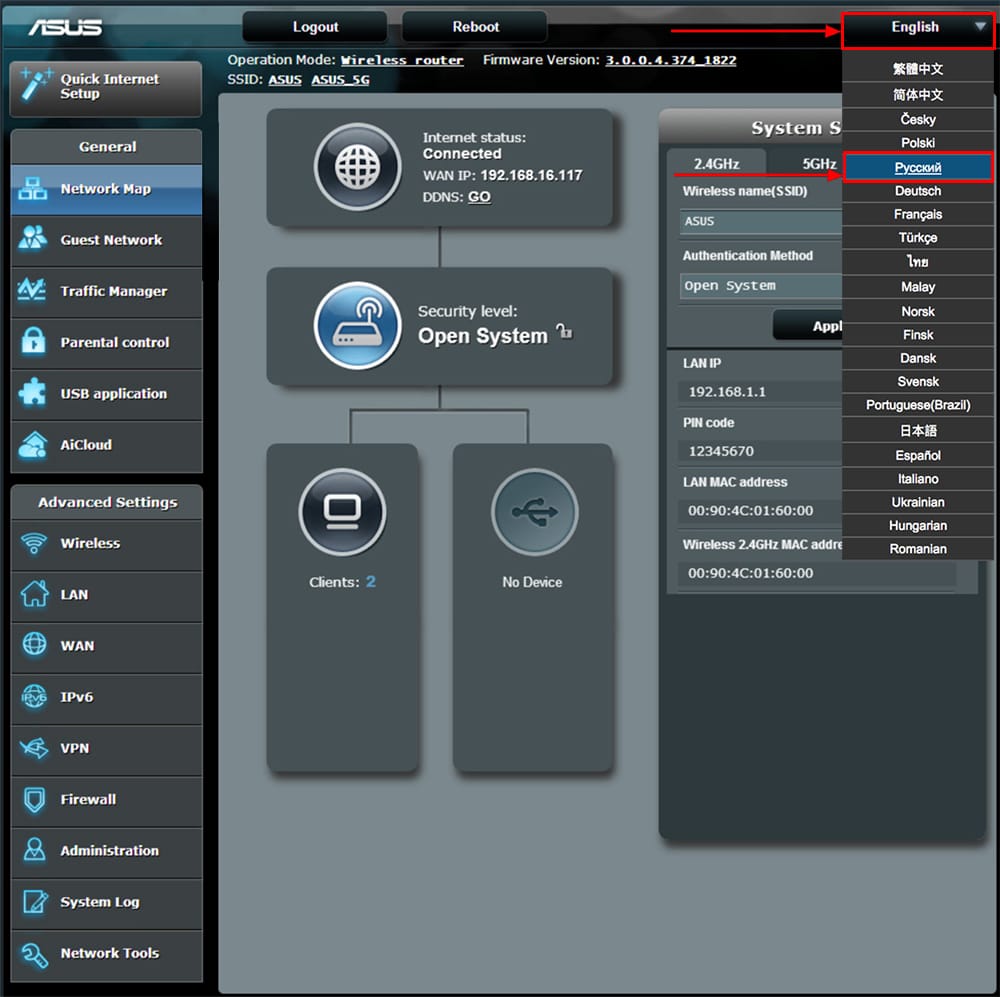Click the ASUS logo

point(65,27)
